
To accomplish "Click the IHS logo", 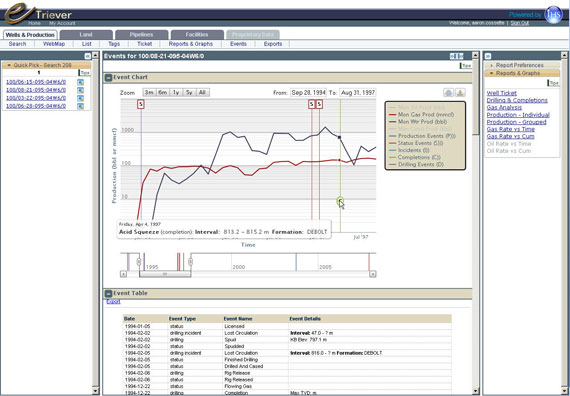I will point(554,15).
